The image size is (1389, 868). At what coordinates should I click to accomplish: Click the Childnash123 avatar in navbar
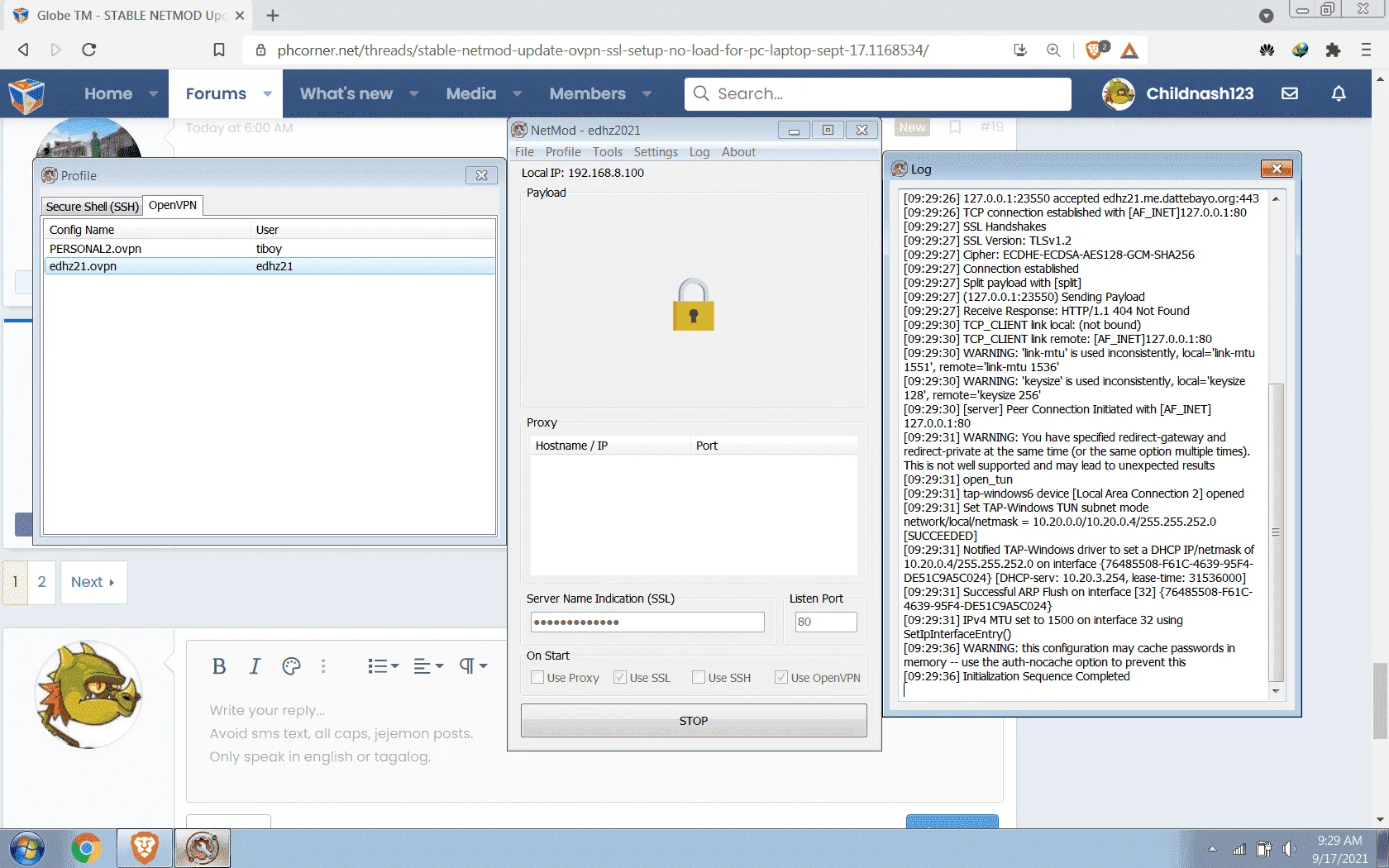(x=1119, y=93)
